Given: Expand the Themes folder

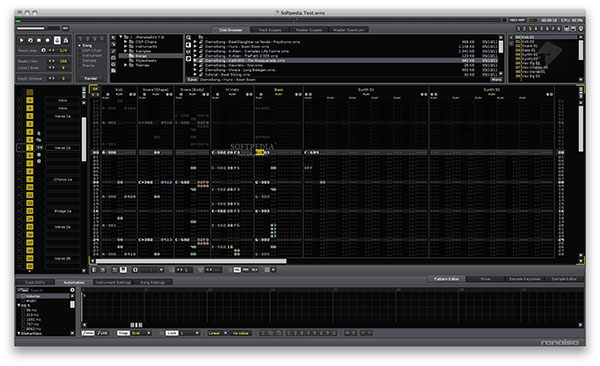Looking at the screenshot, I should [126, 65].
